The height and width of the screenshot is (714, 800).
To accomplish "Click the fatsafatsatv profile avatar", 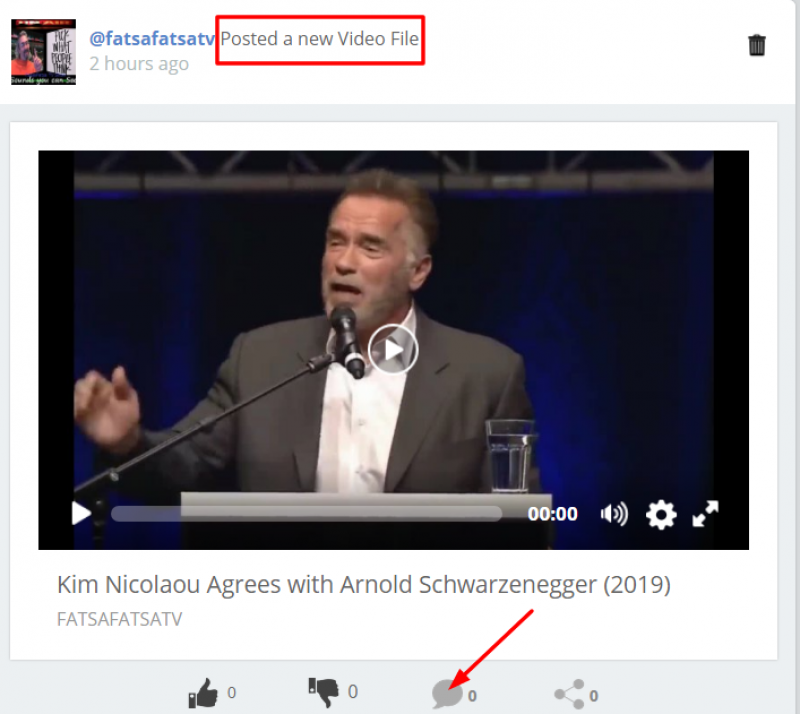I will point(43,52).
